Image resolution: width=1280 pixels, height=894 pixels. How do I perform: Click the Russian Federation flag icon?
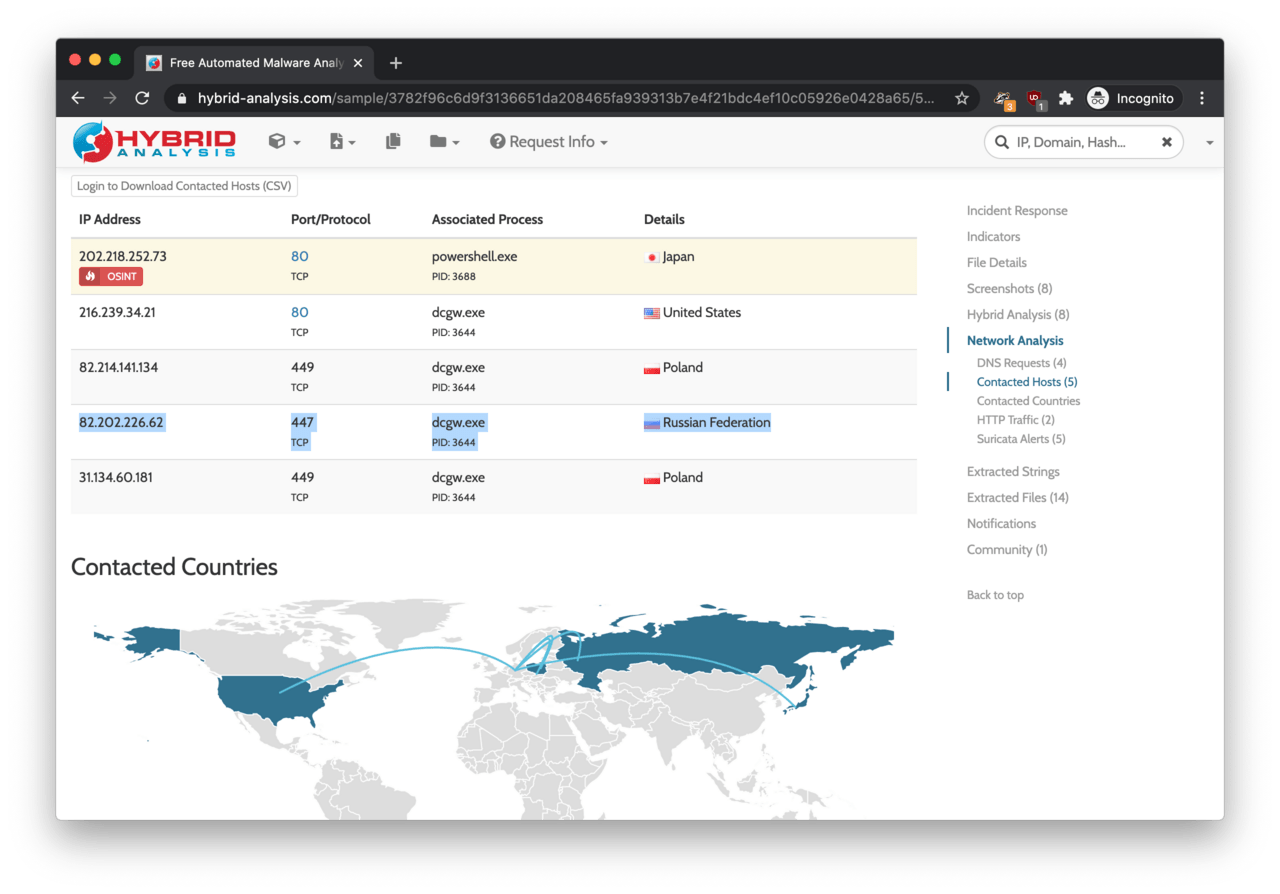tap(652, 423)
